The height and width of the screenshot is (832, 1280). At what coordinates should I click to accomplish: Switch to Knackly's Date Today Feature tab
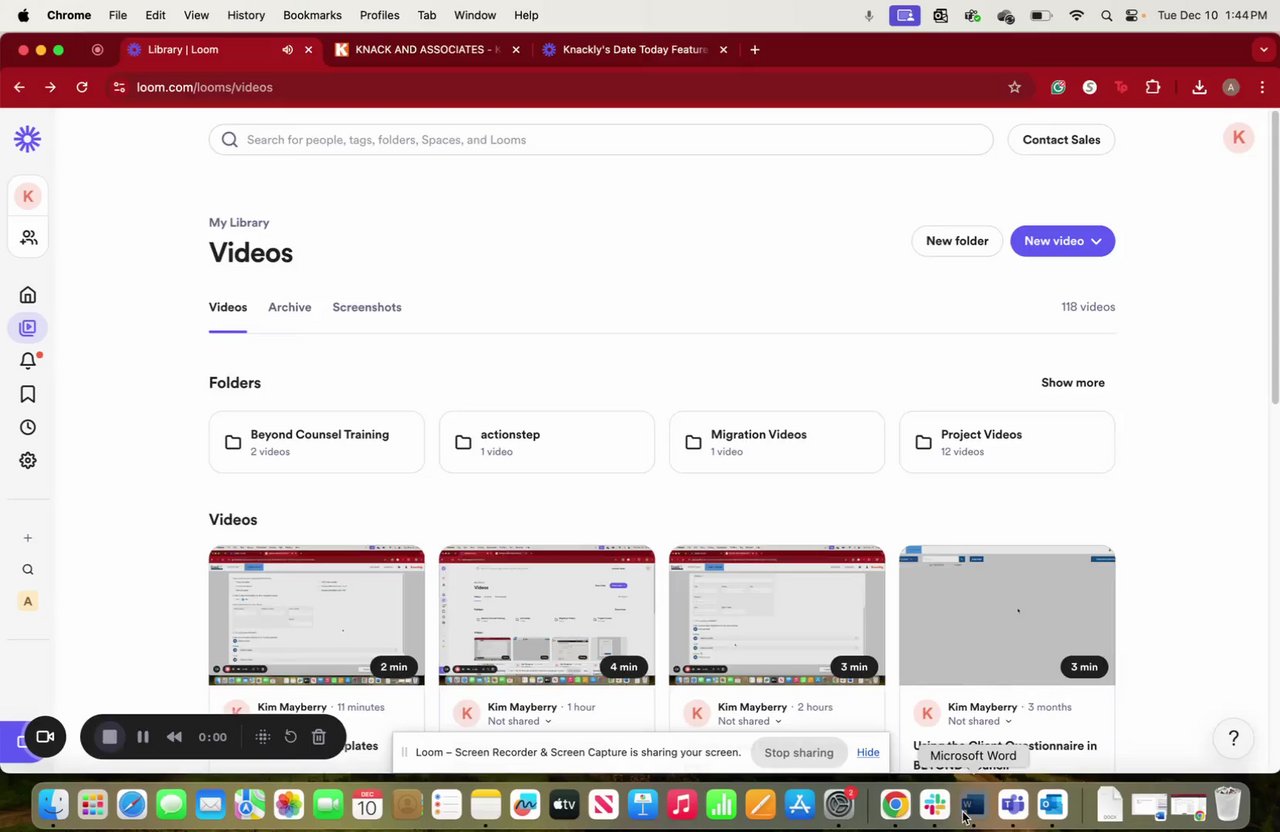635,49
